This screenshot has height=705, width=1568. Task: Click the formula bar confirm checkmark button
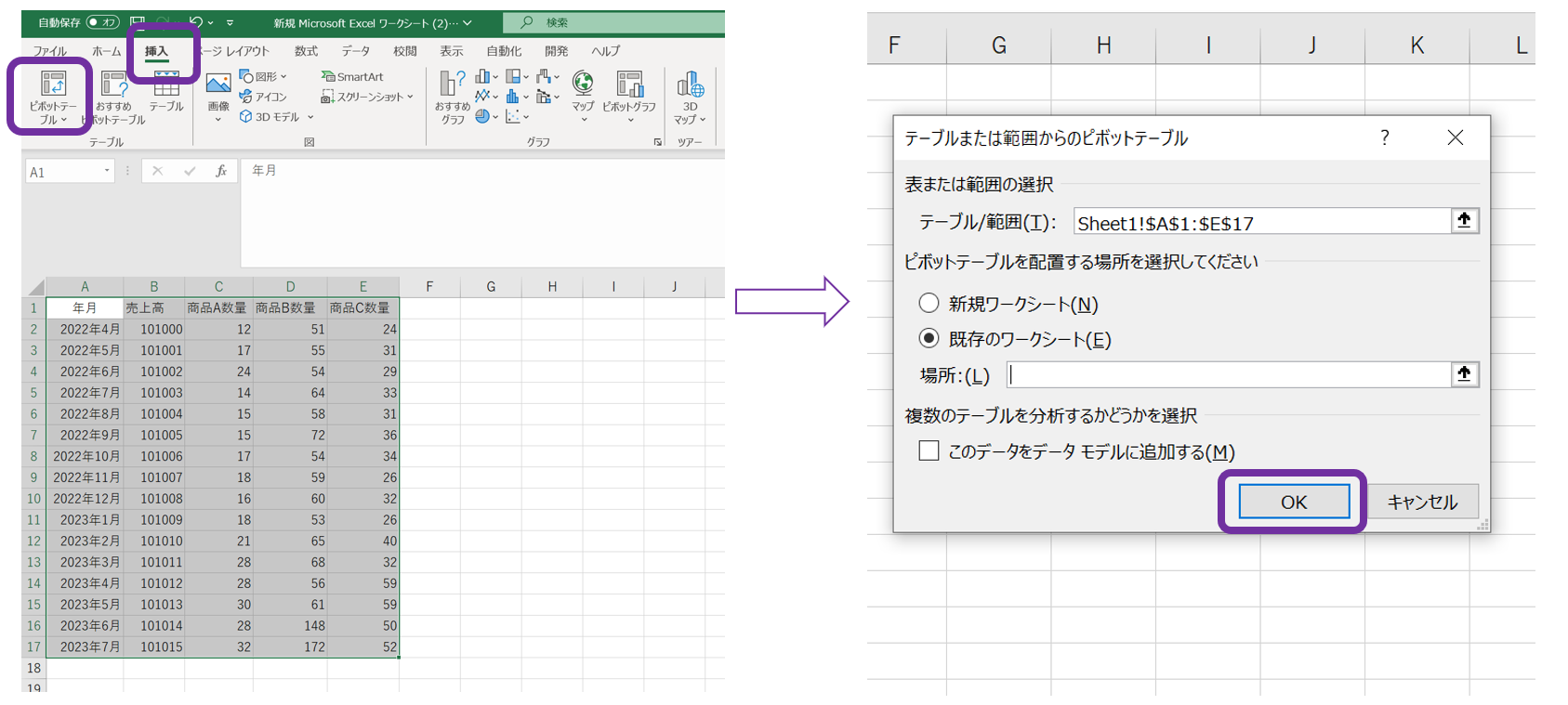190,171
